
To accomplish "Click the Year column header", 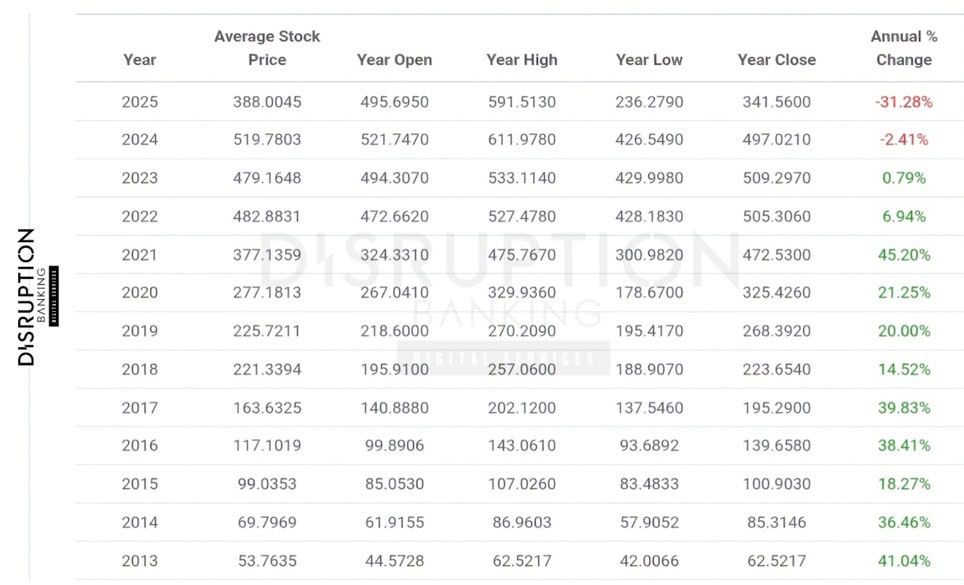I will (x=140, y=59).
